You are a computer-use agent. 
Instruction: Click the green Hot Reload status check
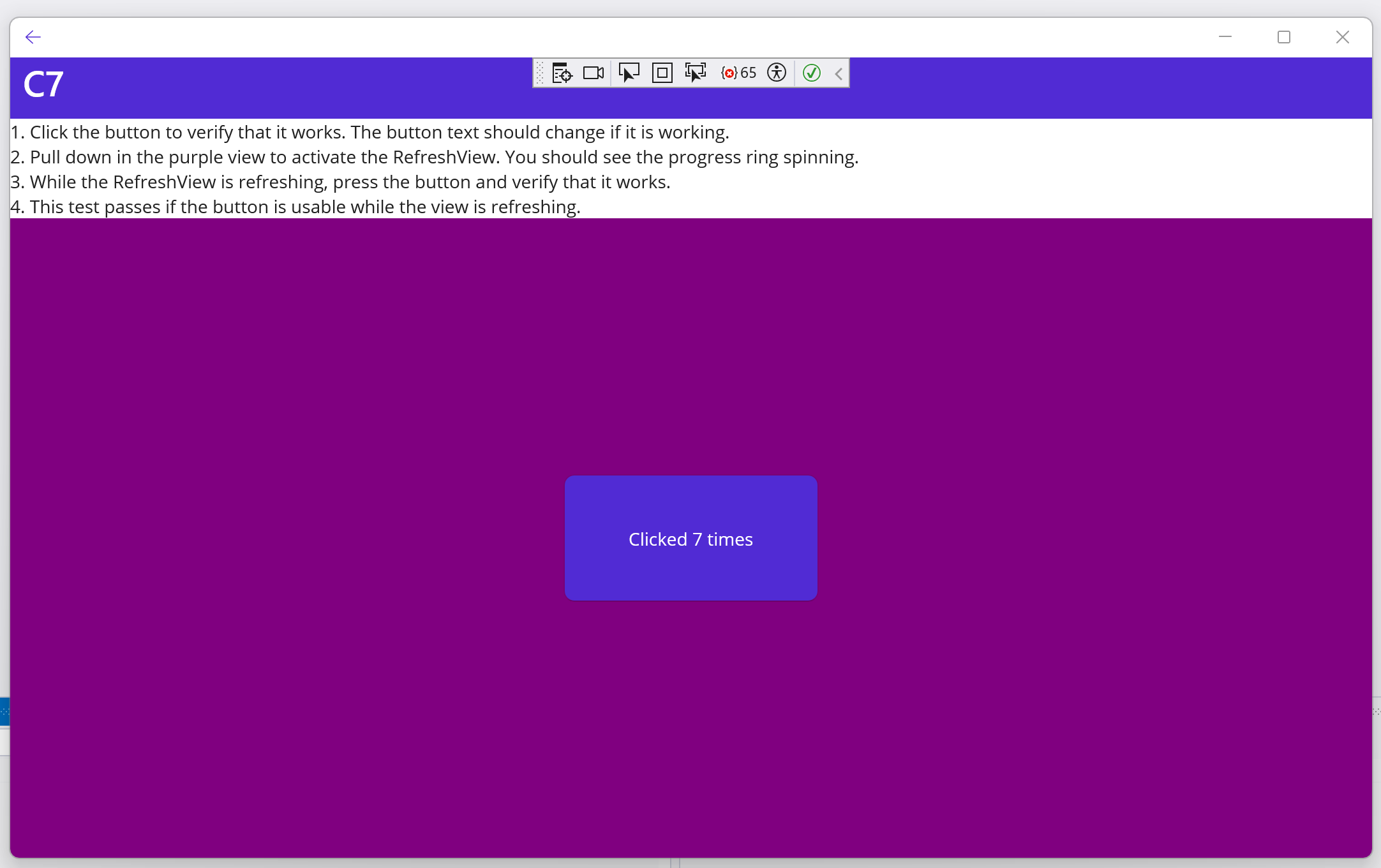[810, 73]
